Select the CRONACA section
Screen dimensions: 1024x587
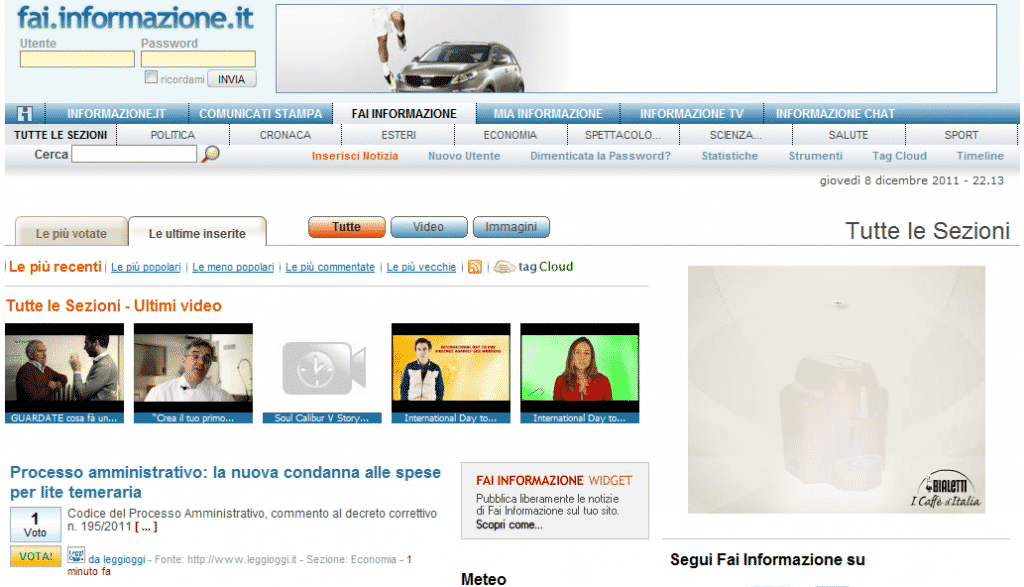(x=285, y=135)
